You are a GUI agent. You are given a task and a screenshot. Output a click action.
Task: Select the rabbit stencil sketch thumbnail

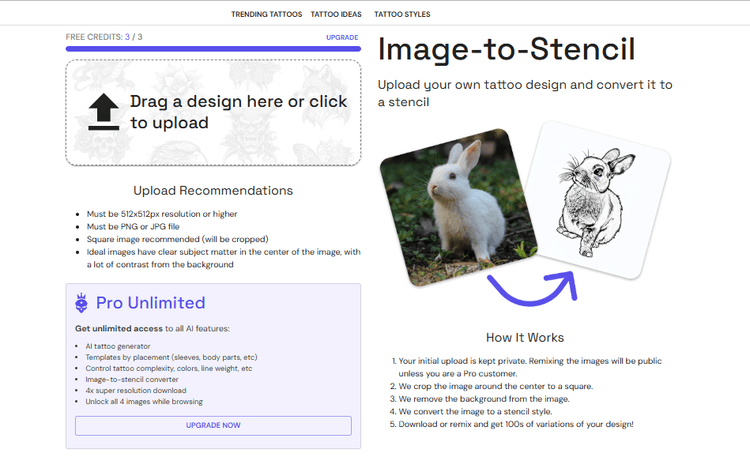coord(598,200)
